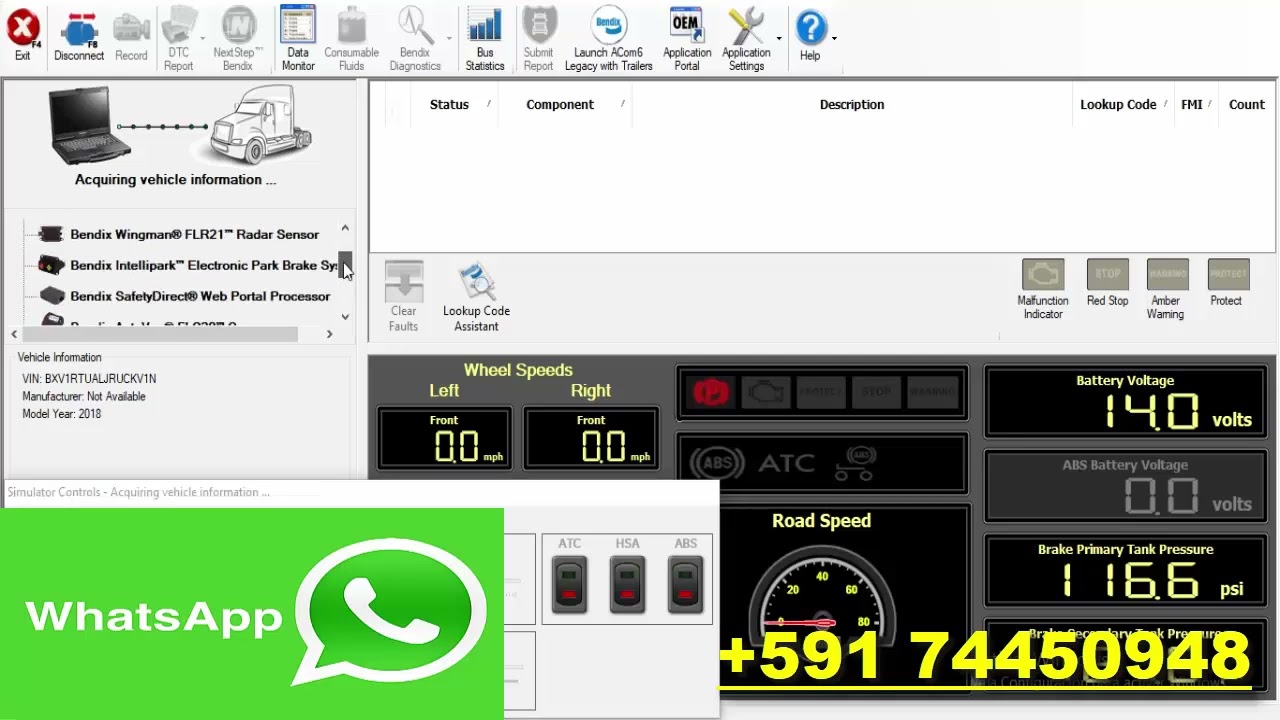Click the Clear Faults button
Image resolution: width=1280 pixels, height=720 pixels.
tap(404, 298)
